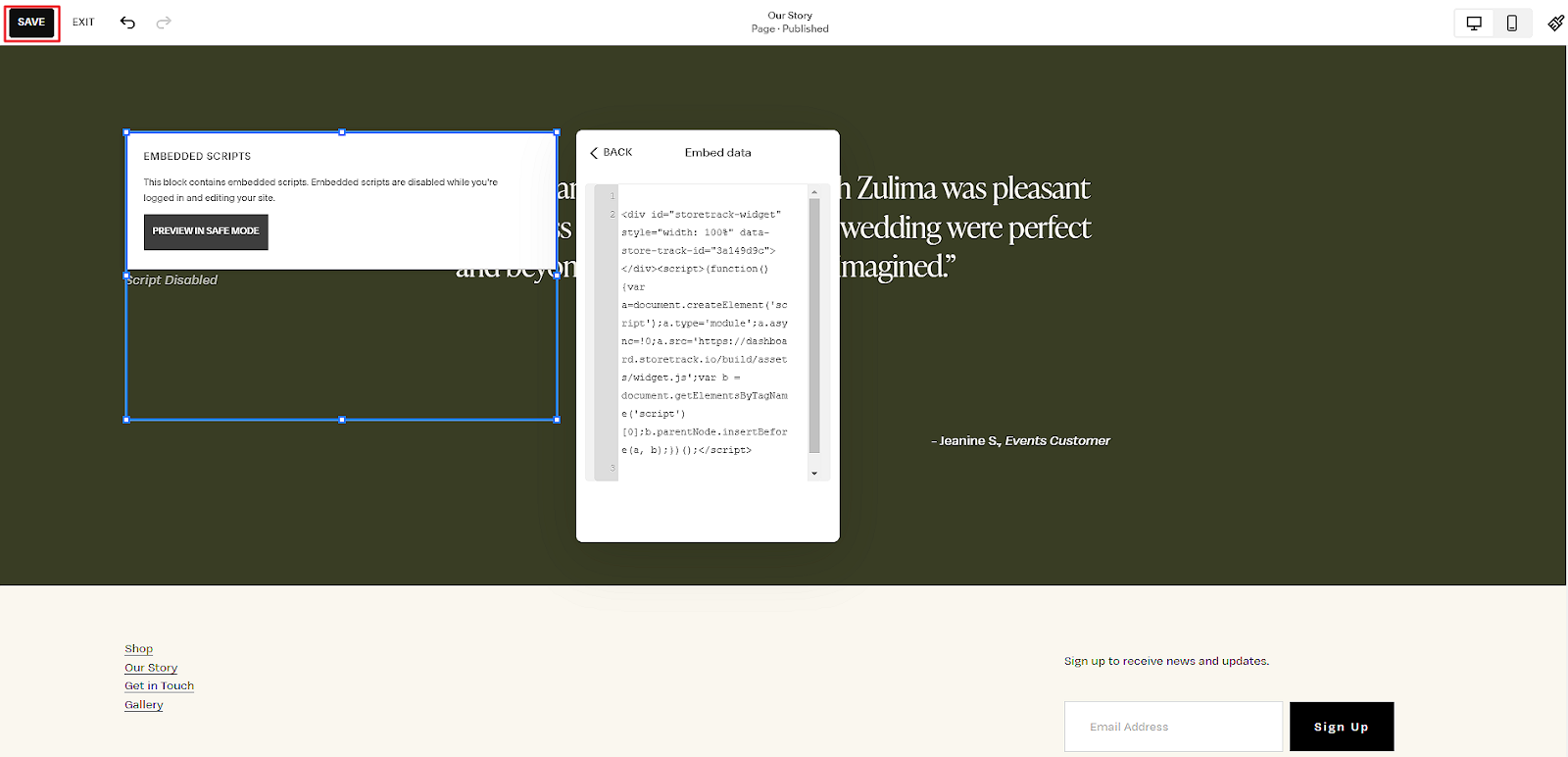Click the Page · Published status under Our Story
Screen dimensions: 1568x757
pos(790,29)
